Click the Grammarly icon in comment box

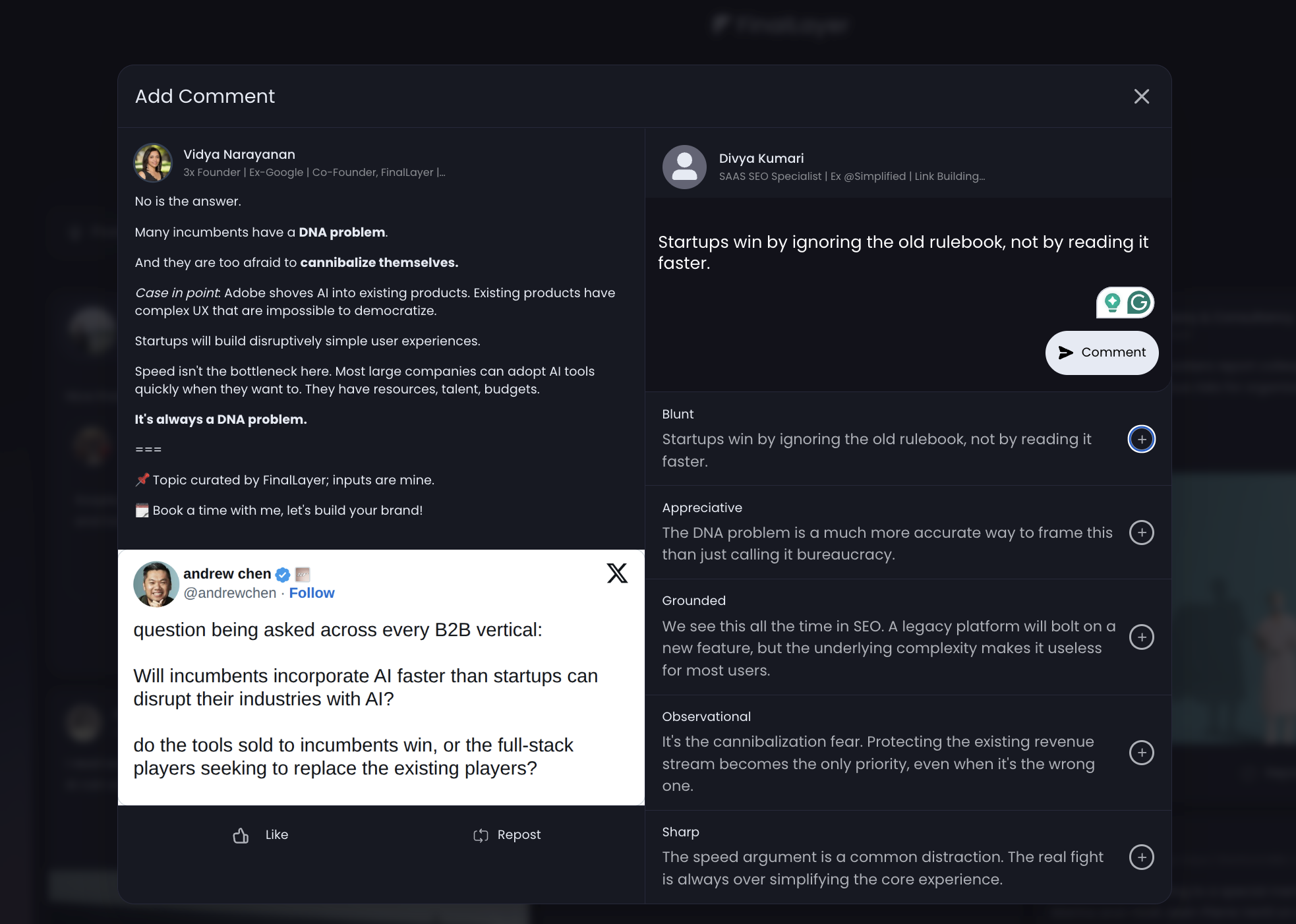point(1139,303)
